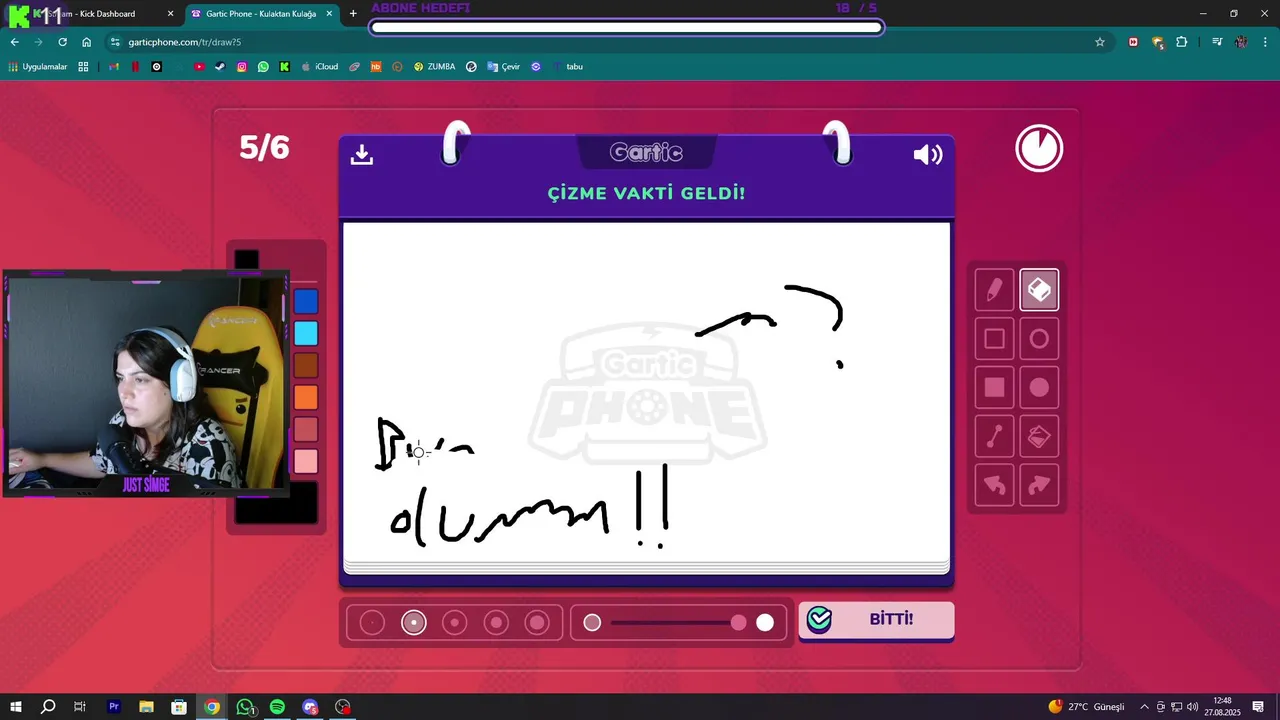
Task: Bookmark this page with the star icon
Action: point(1100,42)
